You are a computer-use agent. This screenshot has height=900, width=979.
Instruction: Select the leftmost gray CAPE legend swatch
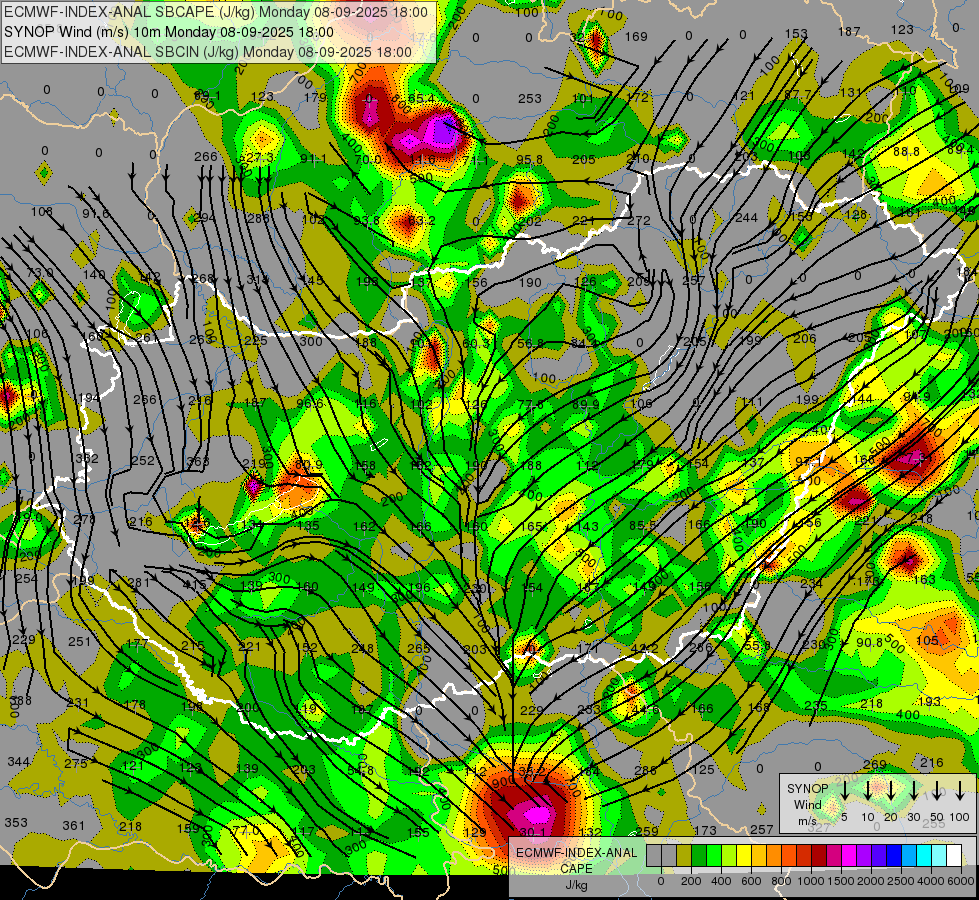coord(654,856)
